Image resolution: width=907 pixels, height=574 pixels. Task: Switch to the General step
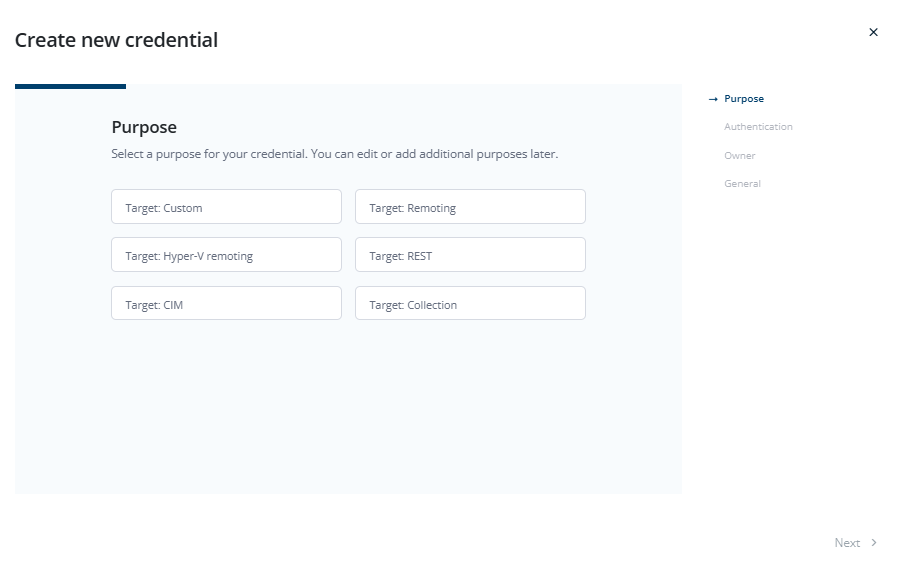coord(742,183)
